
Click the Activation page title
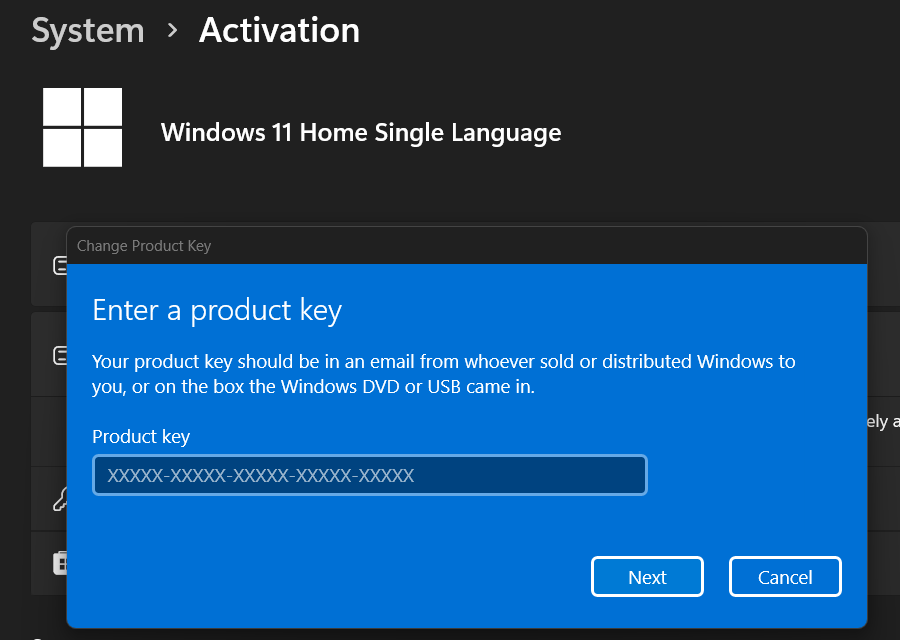(279, 30)
